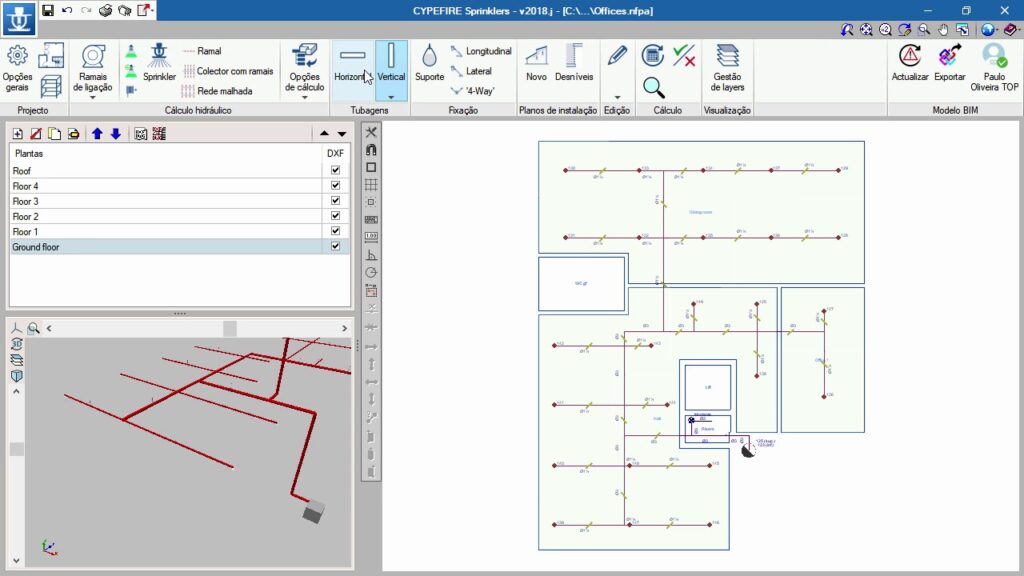Expand the Ramais de ligação dropdown
This screenshot has height=576, width=1024.
point(92,98)
